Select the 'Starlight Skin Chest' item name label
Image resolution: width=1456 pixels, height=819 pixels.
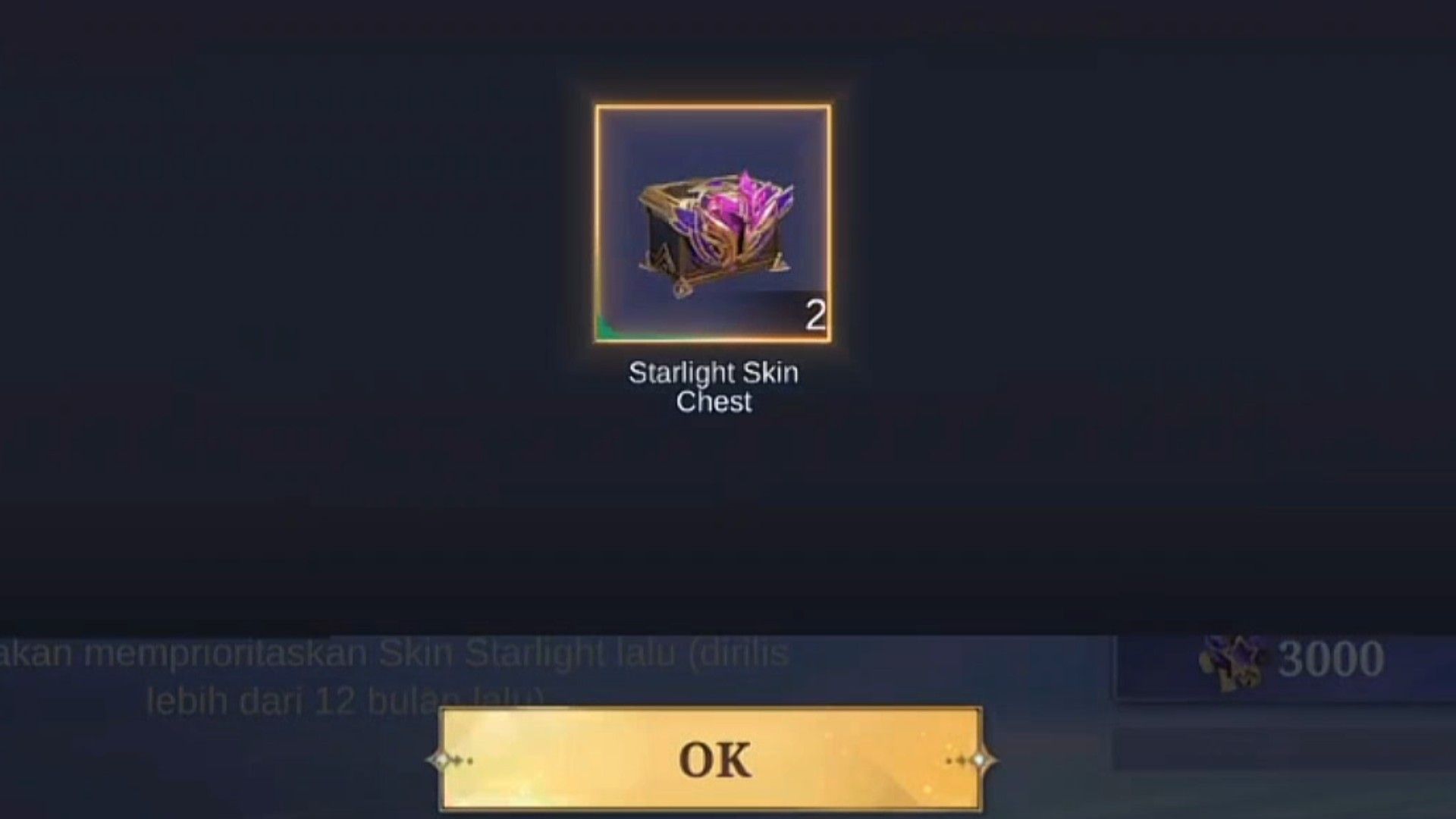(x=713, y=387)
